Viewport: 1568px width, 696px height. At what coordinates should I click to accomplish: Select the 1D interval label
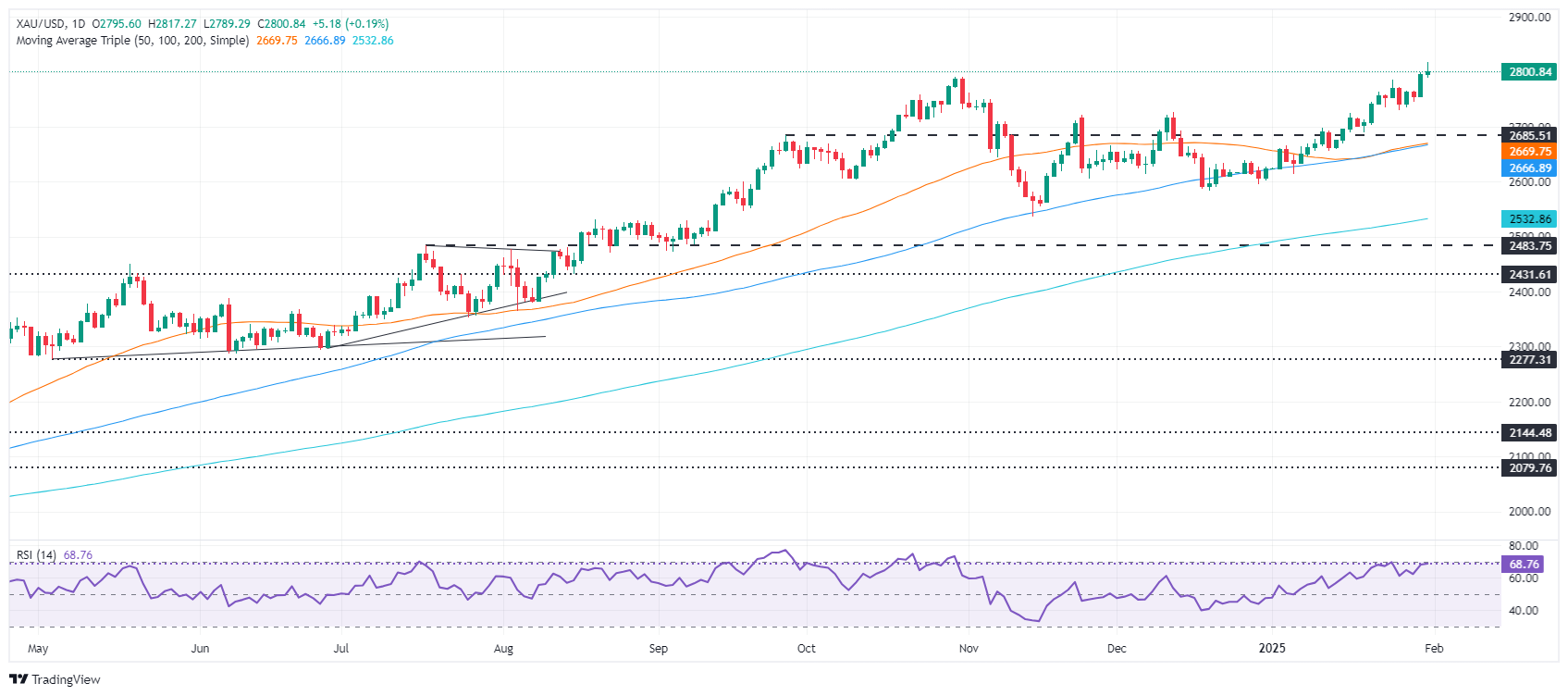click(x=78, y=24)
